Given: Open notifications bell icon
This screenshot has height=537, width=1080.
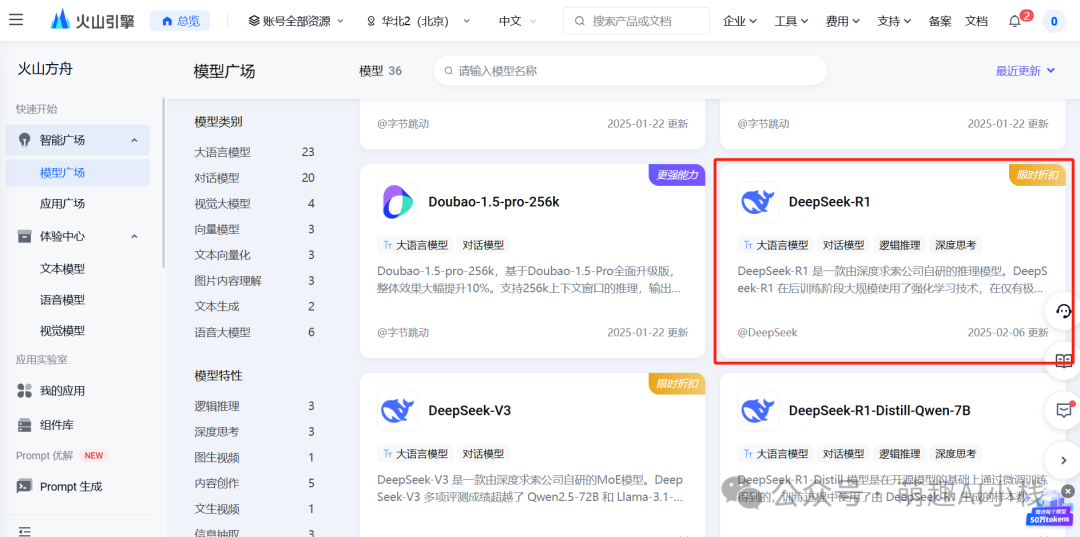Looking at the screenshot, I should click(x=1015, y=21).
